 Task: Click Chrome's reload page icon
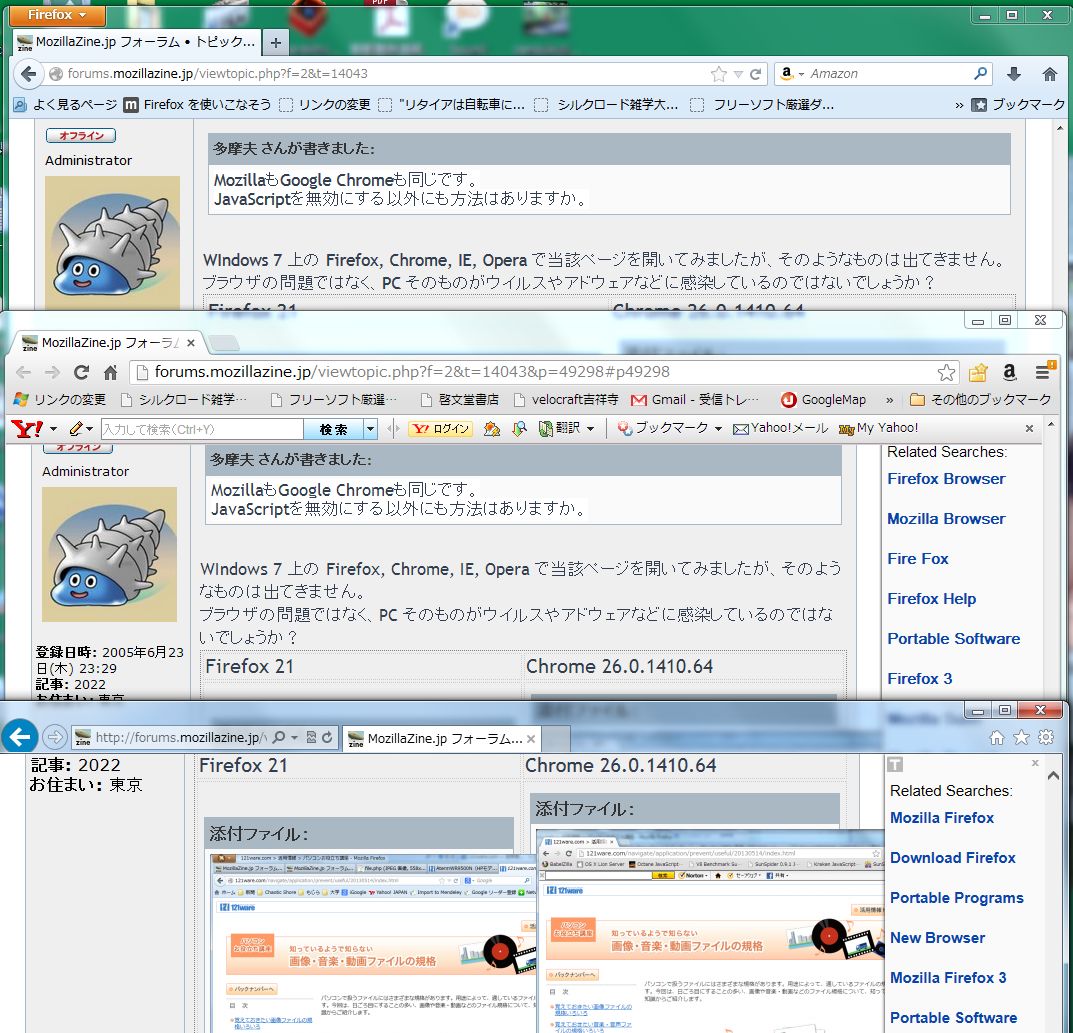[81, 372]
